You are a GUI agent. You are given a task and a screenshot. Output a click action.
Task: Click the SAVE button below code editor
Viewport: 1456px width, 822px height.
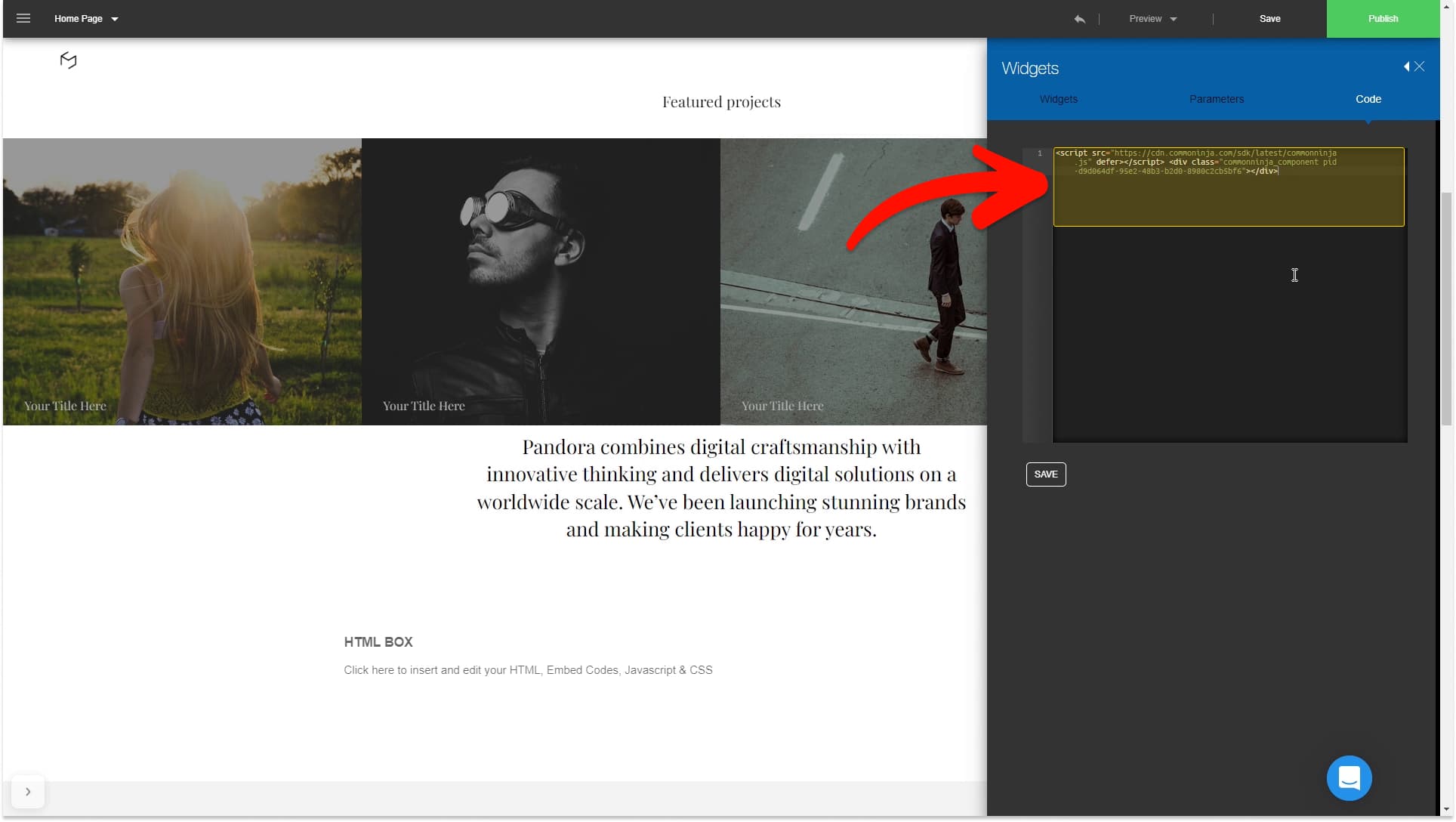pos(1045,474)
